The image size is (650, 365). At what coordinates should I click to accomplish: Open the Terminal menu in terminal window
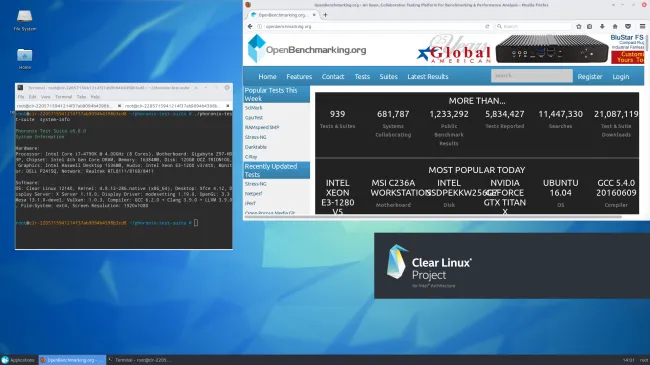pos(63,97)
